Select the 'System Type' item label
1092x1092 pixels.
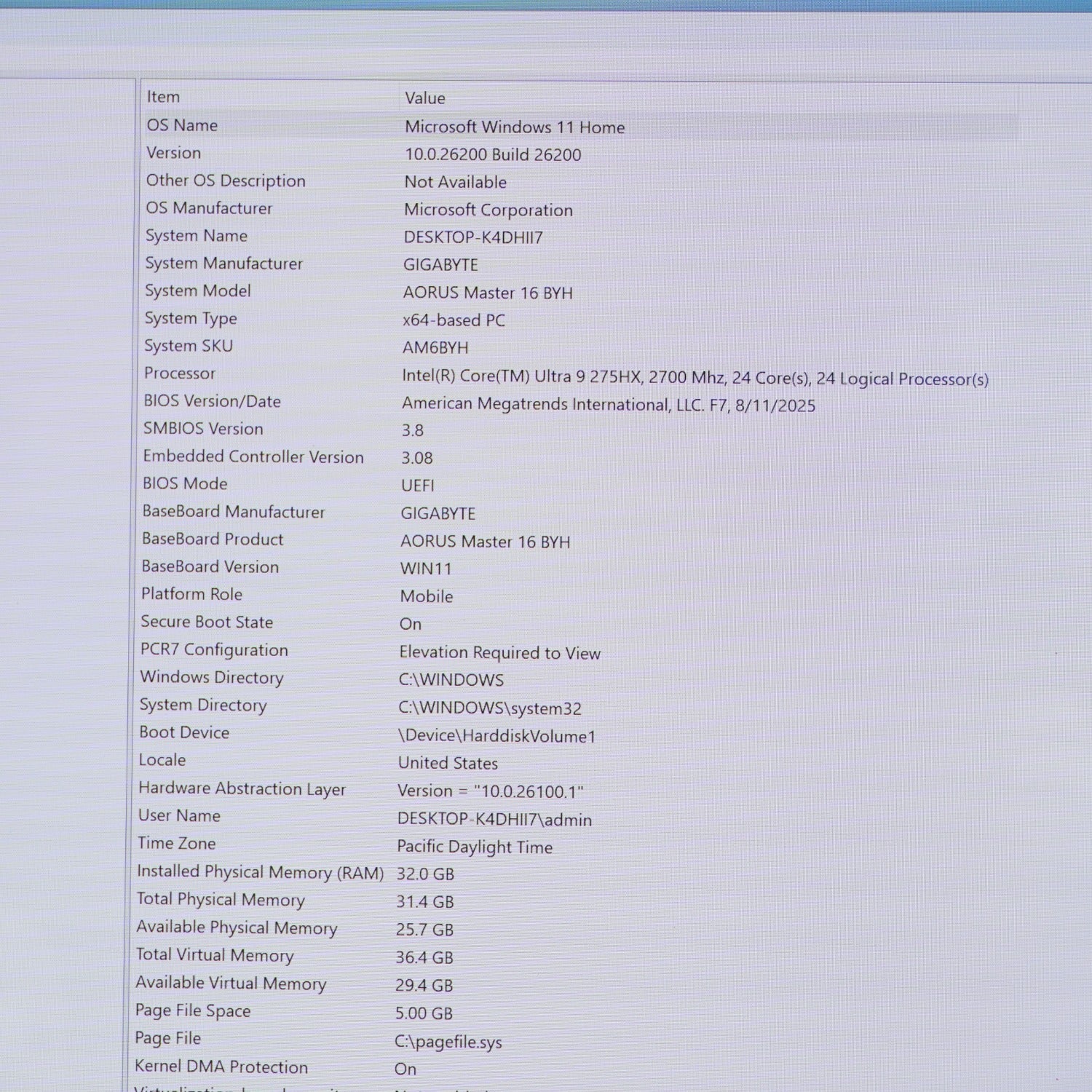coord(191,318)
